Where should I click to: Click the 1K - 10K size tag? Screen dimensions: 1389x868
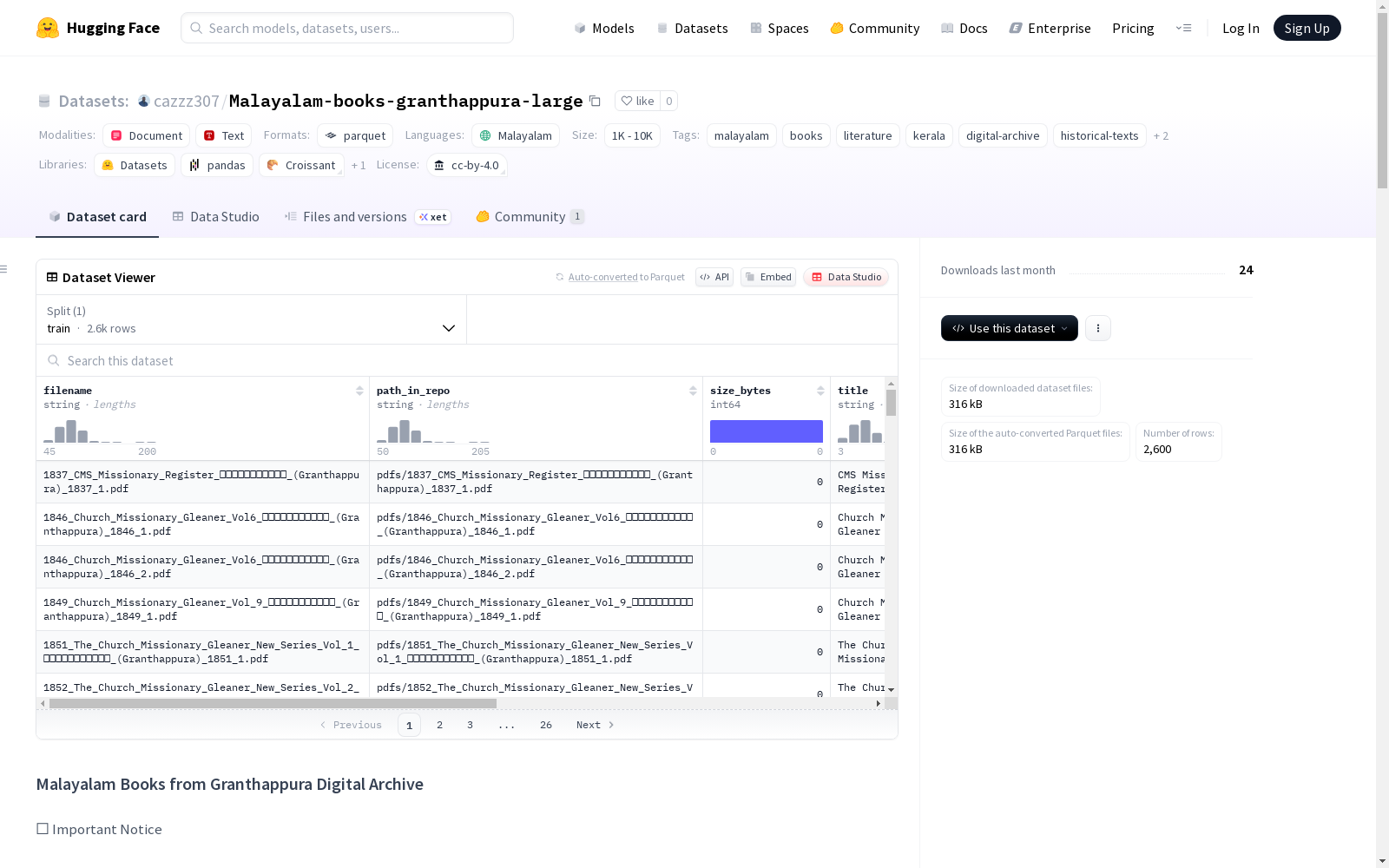pyautogui.click(x=632, y=135)
